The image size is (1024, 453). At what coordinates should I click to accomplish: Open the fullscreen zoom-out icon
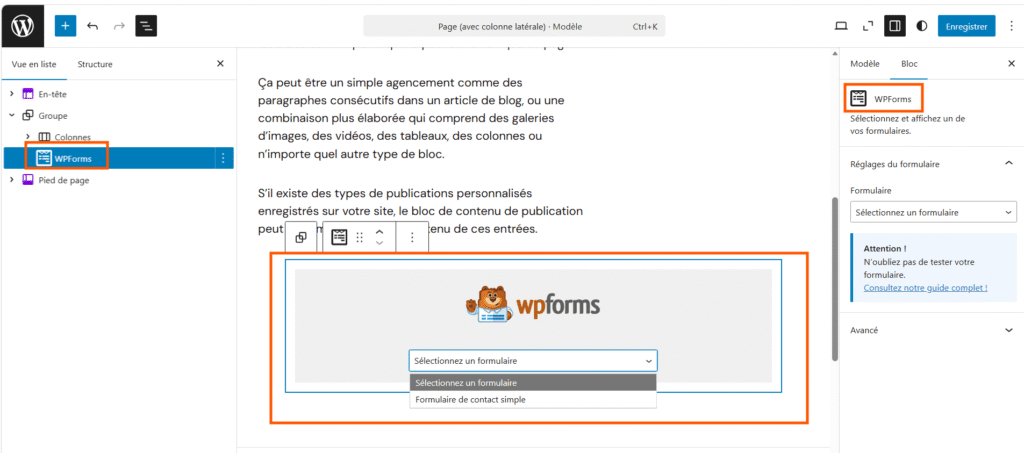click(868, 26)
